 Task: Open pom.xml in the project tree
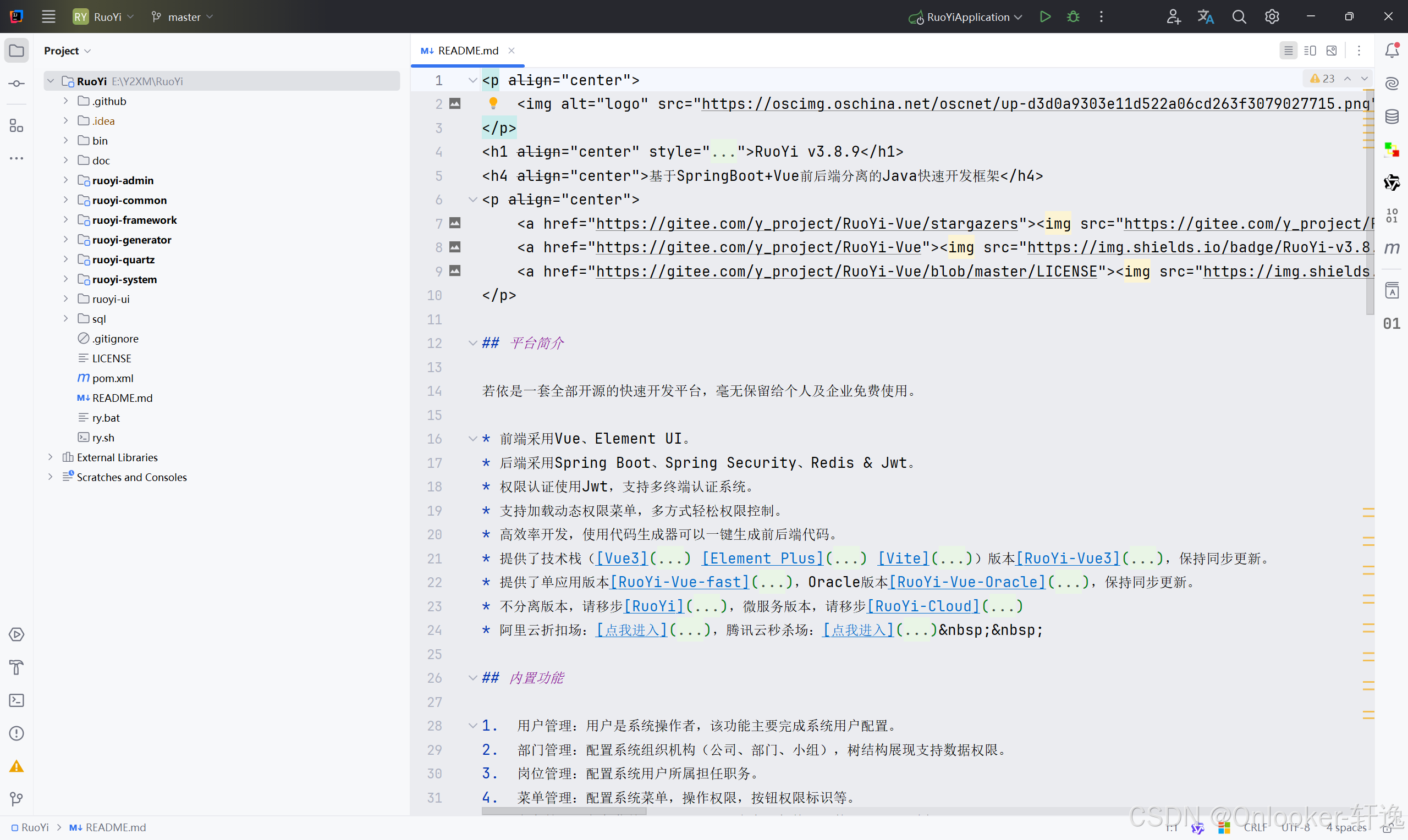pyautogui.click(x=113, y=378)
